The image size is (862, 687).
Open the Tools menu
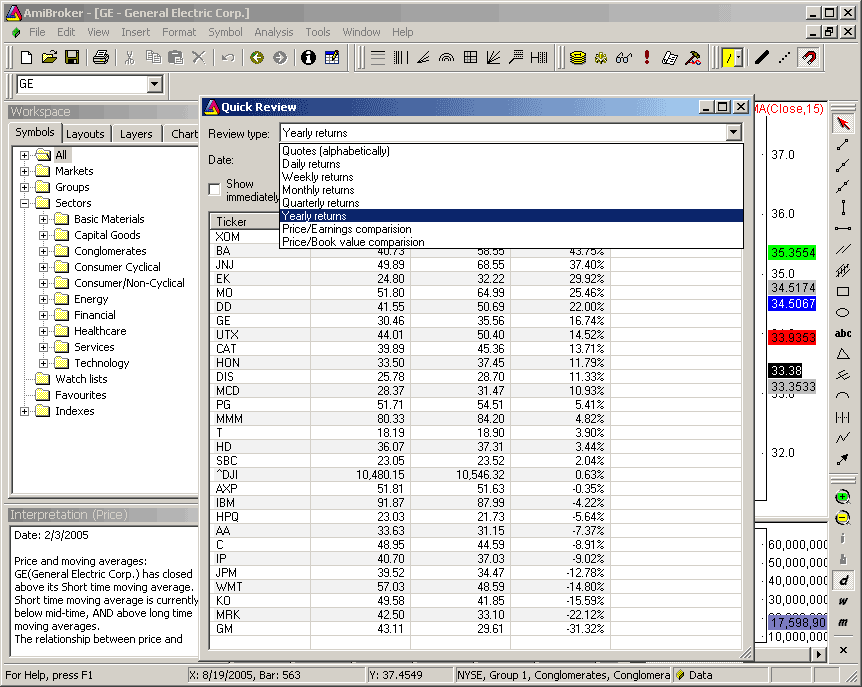318,32
